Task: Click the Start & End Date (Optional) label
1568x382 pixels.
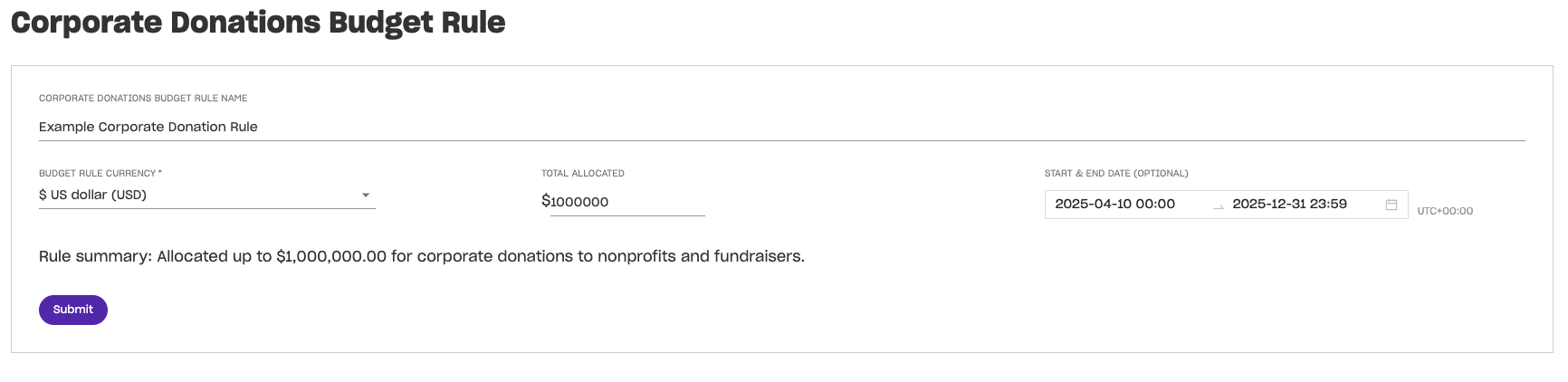Action: pos(1116,173)
